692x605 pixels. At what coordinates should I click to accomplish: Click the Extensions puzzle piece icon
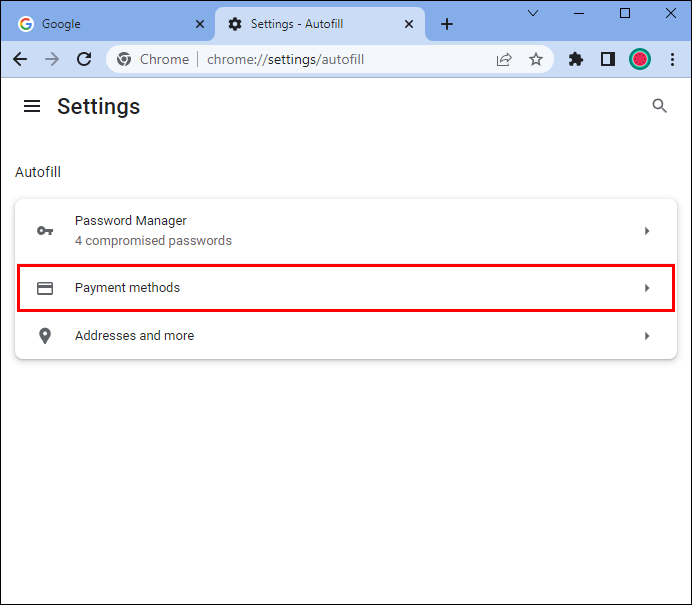coord(575,59)
